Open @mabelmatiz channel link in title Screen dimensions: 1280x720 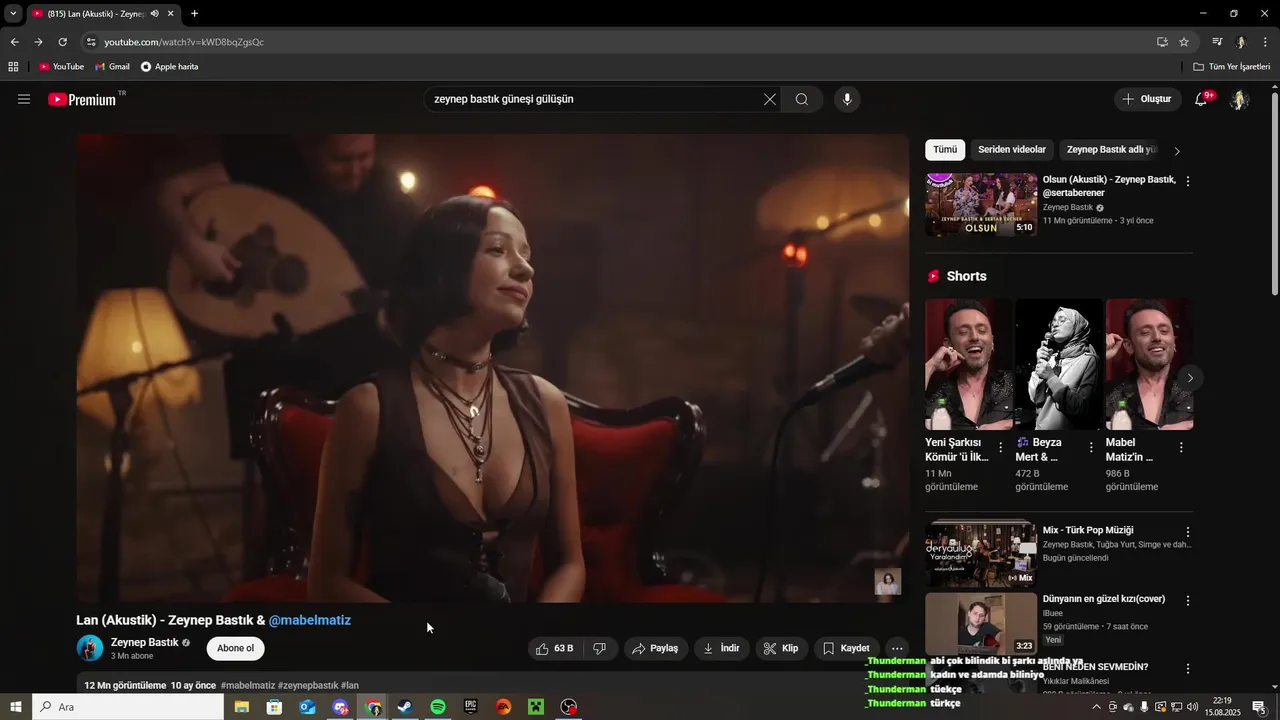tap(310, 620)
